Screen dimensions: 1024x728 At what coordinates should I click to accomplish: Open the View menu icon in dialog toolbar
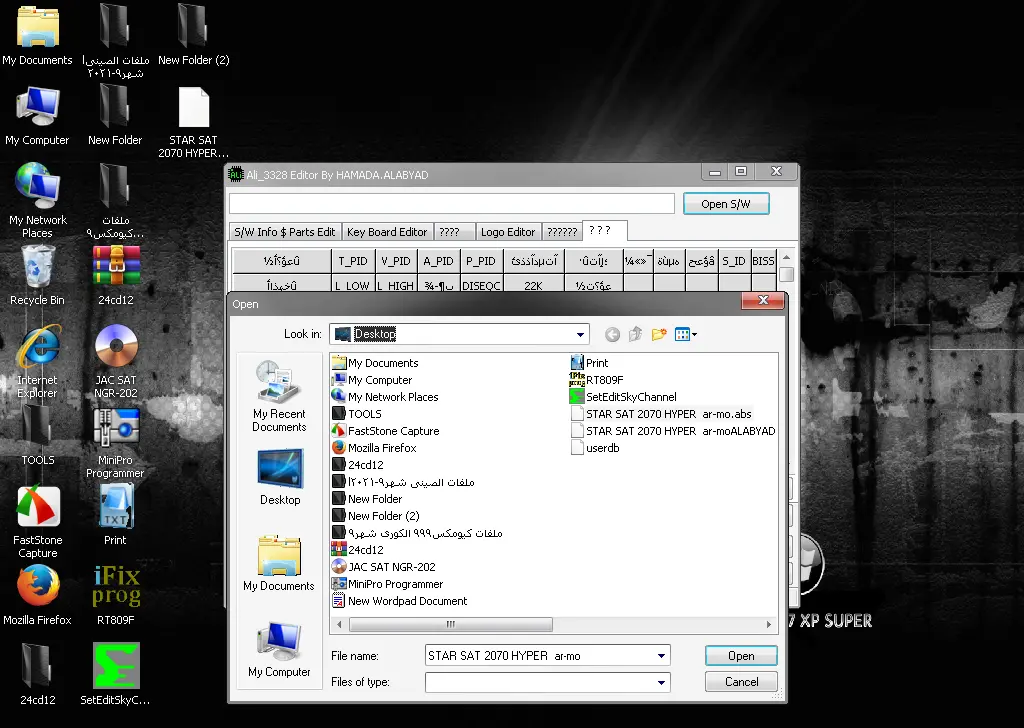click(685, 335)
